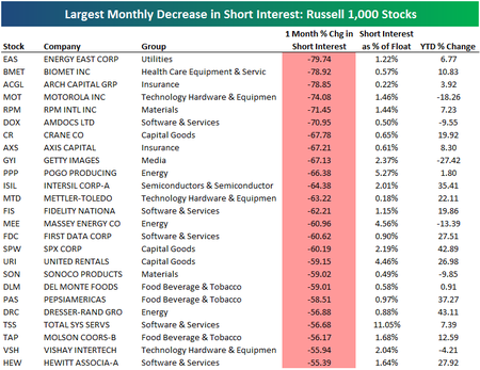Viewport: 480px width, 370px height.
Task: Select the HEW ticker in last row
Action: [x=11, y=363]
